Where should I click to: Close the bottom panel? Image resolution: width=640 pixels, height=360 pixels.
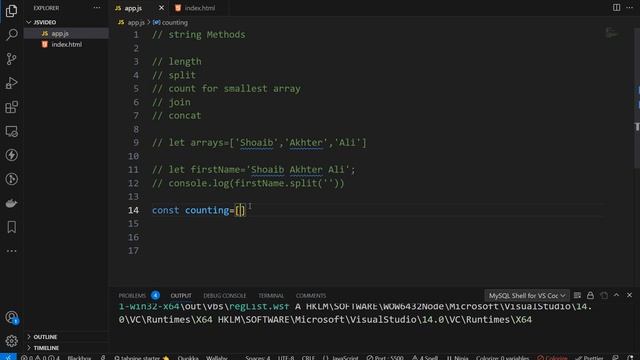coord(629,295)
